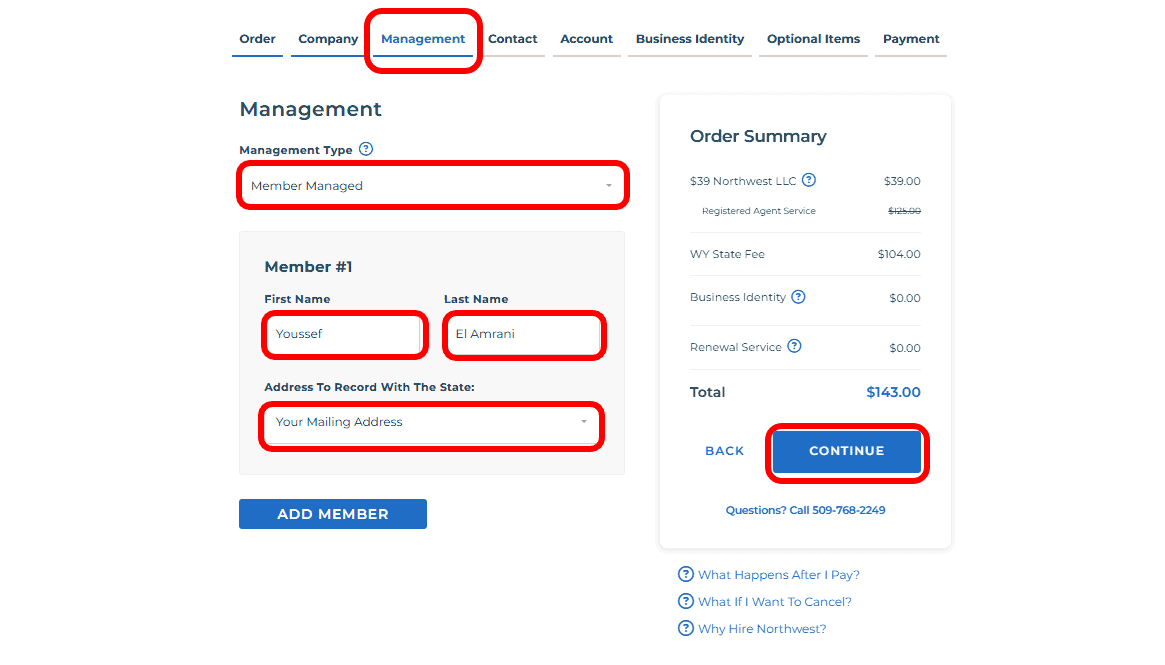Select the Management tab
The height and width of the screenshot is (665, 1165).
point(423,39)
